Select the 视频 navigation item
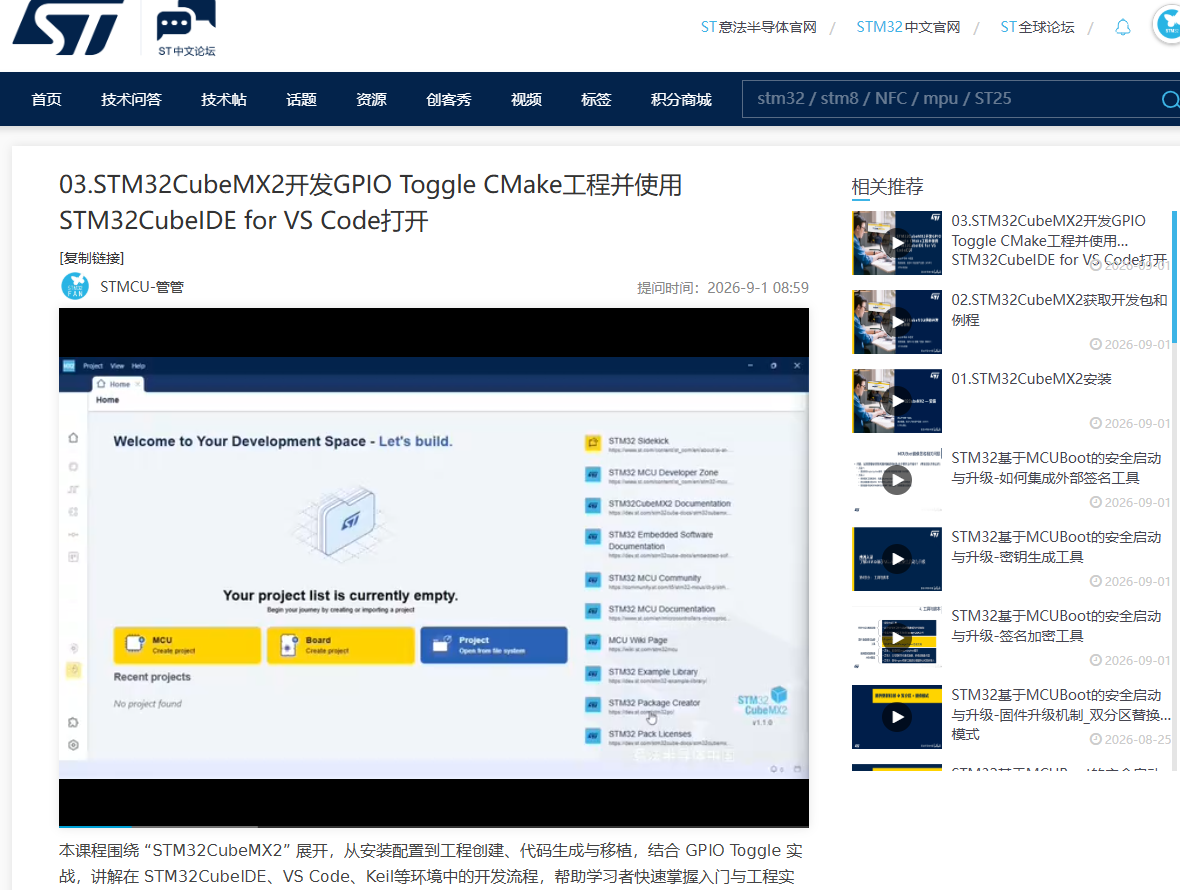Viewport: 1180px width, 890px height. click(x=526, y=99)
